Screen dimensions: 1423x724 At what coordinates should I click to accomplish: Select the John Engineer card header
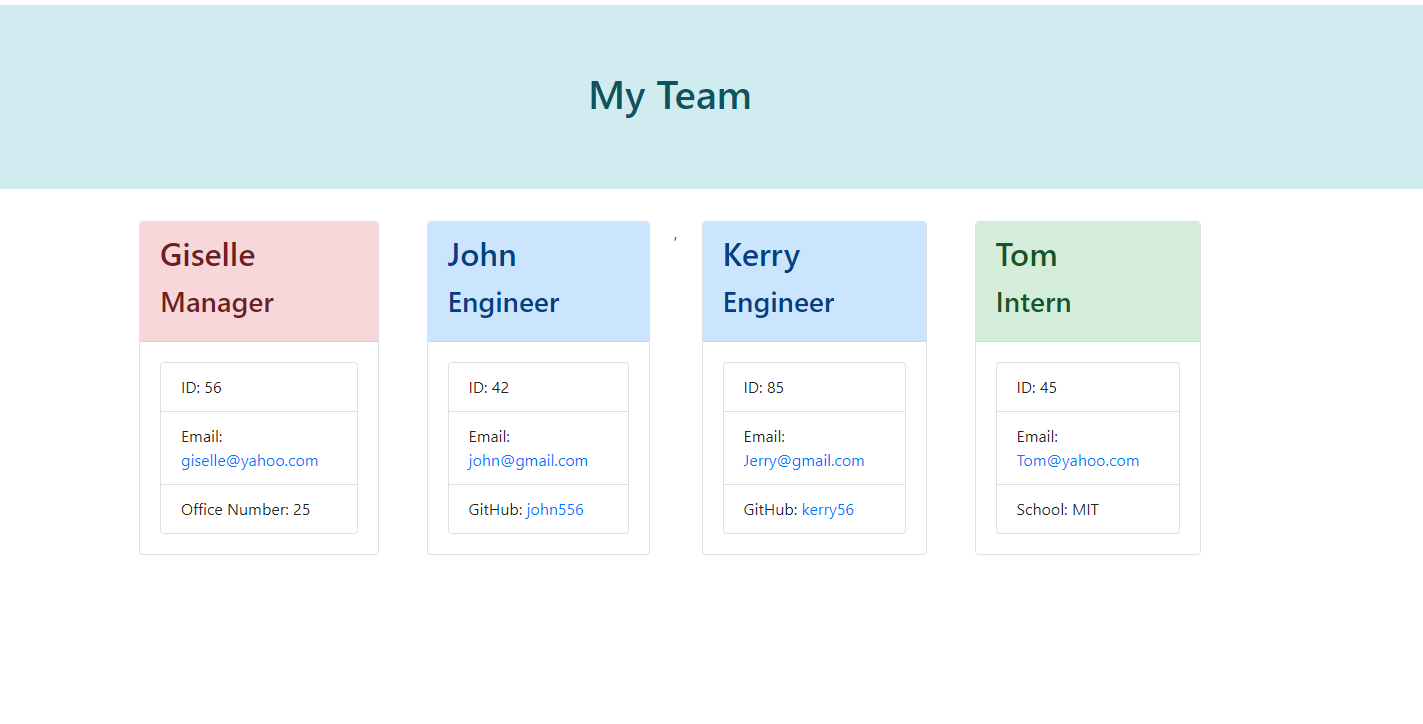point(538,281)
